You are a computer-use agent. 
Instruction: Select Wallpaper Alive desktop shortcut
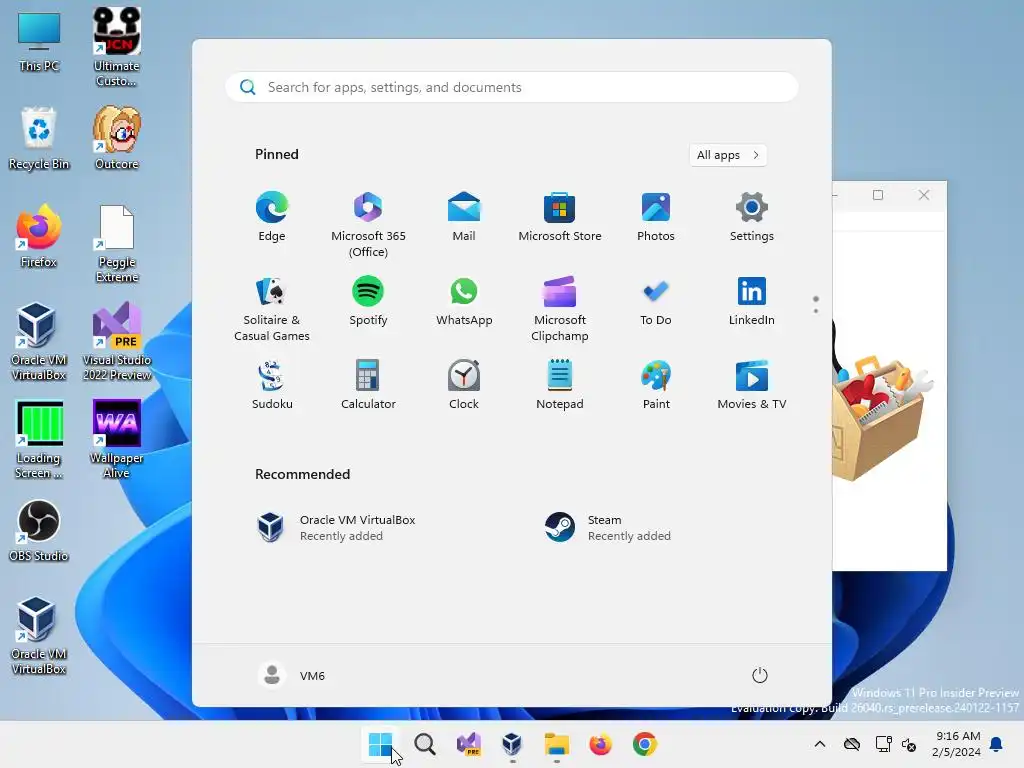coord(117,440)
